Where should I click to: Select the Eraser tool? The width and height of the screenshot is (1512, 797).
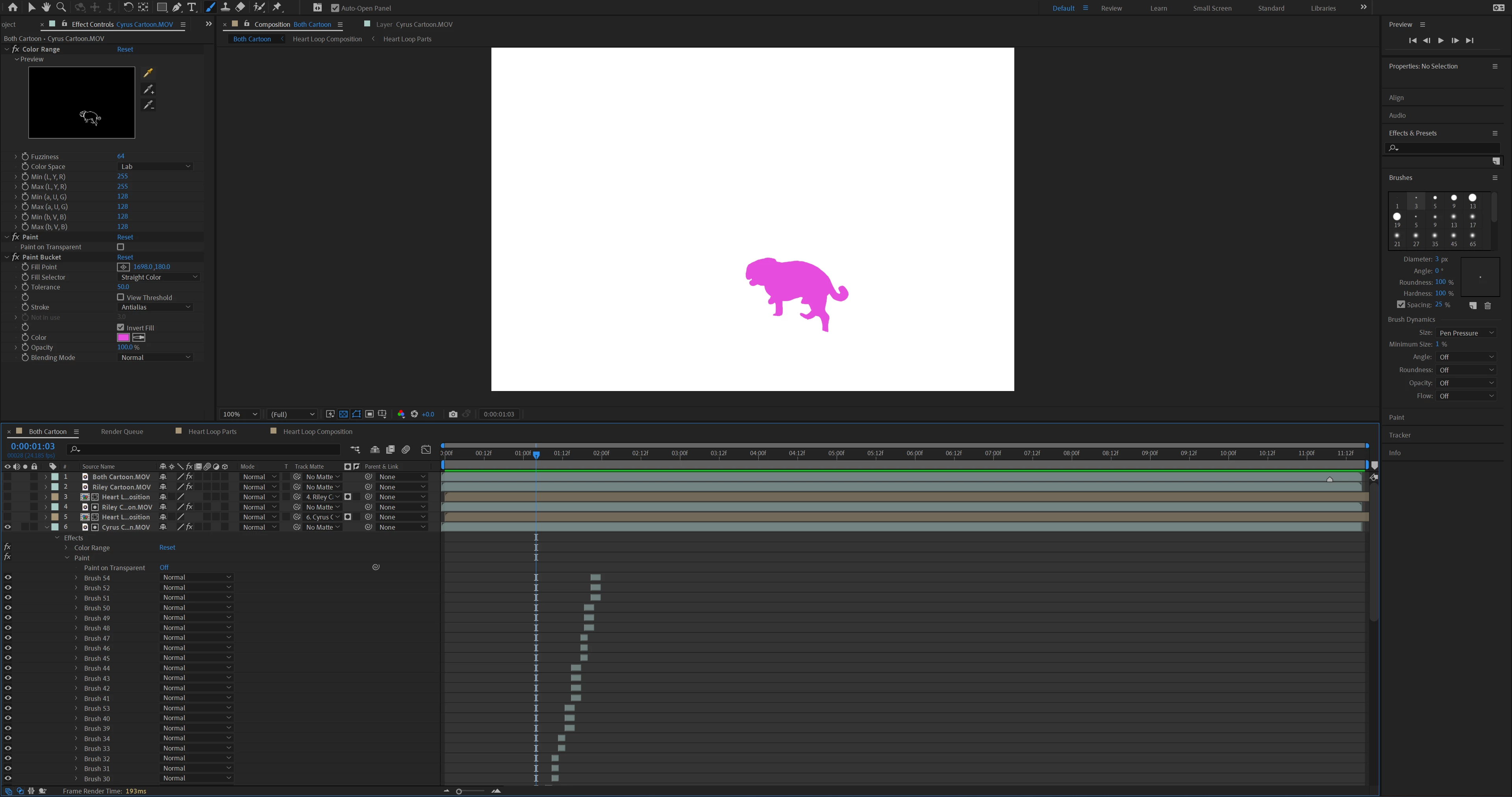click(x=240, y=7)
